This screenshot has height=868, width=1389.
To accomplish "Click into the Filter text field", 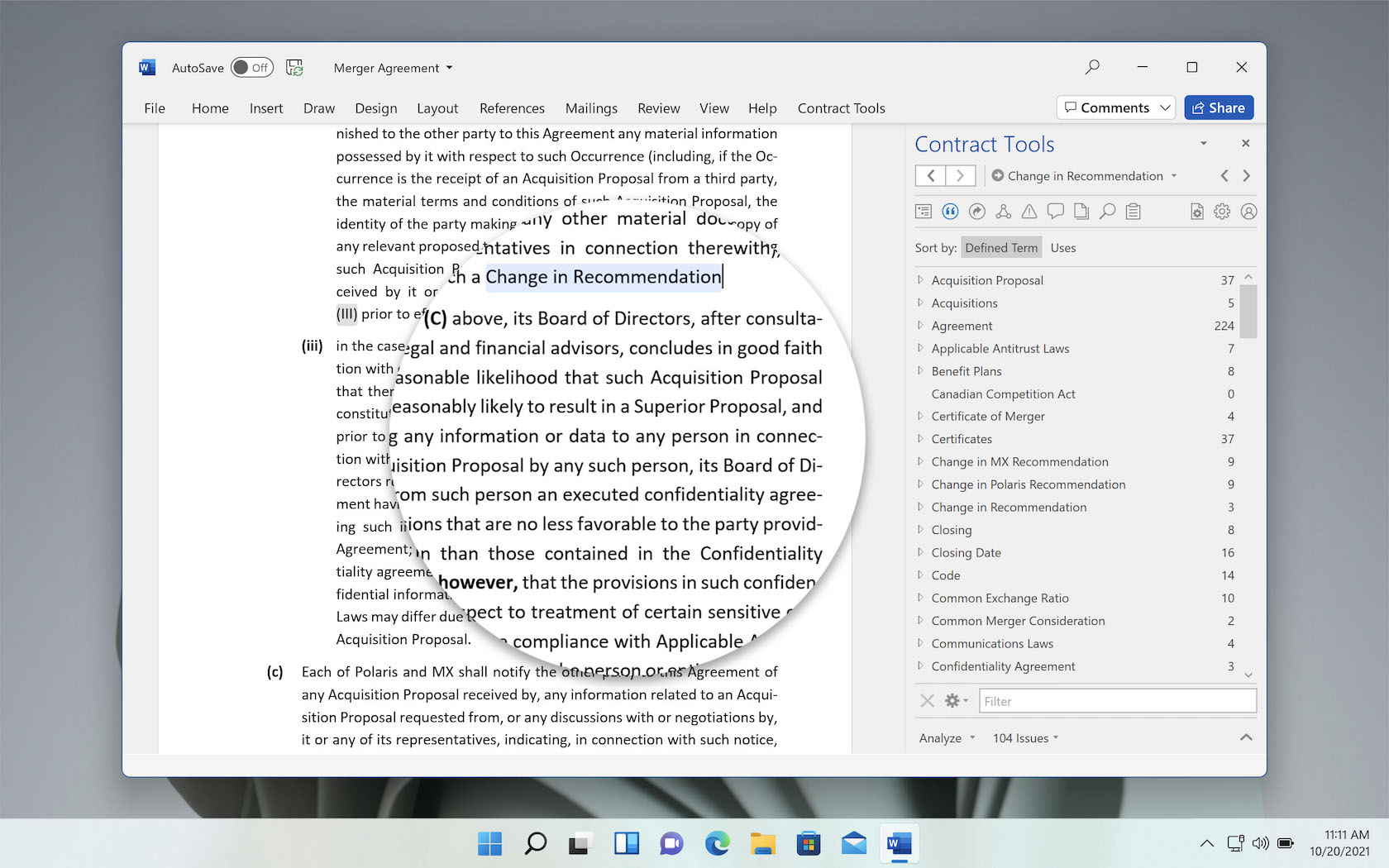I will point(1118,701).
